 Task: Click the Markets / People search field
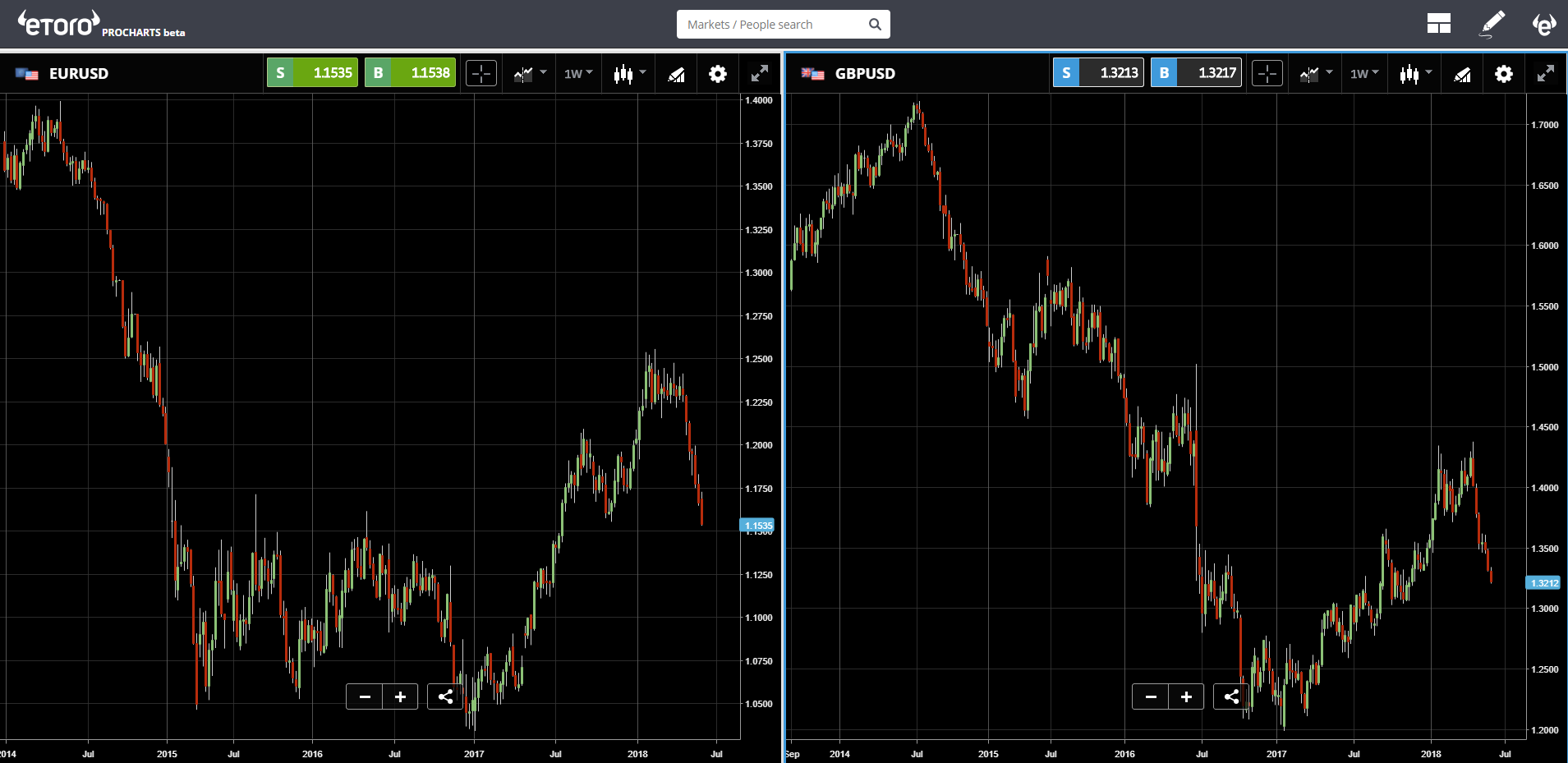point(783,25)
